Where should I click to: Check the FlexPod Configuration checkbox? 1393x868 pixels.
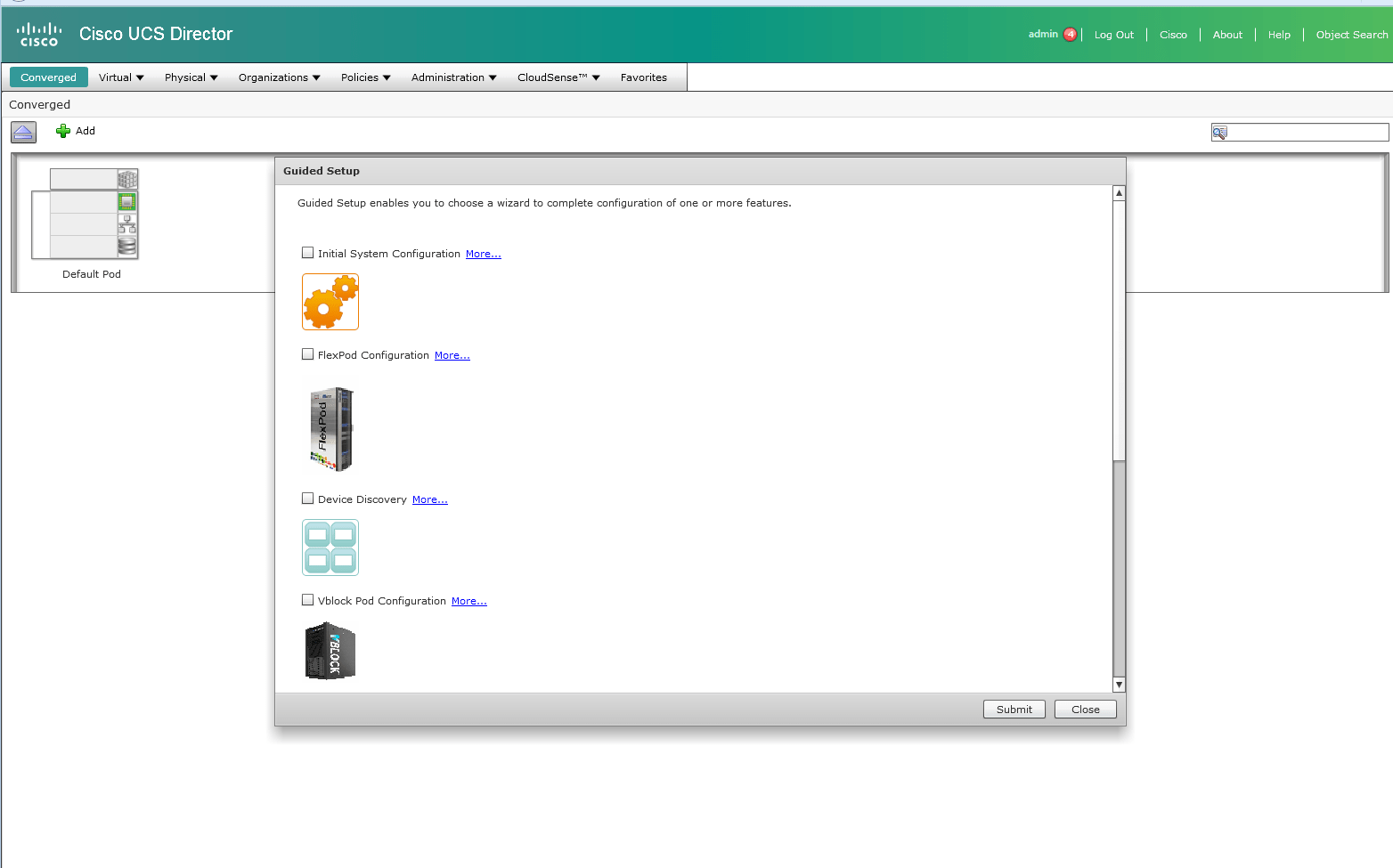tap(308, 354)
